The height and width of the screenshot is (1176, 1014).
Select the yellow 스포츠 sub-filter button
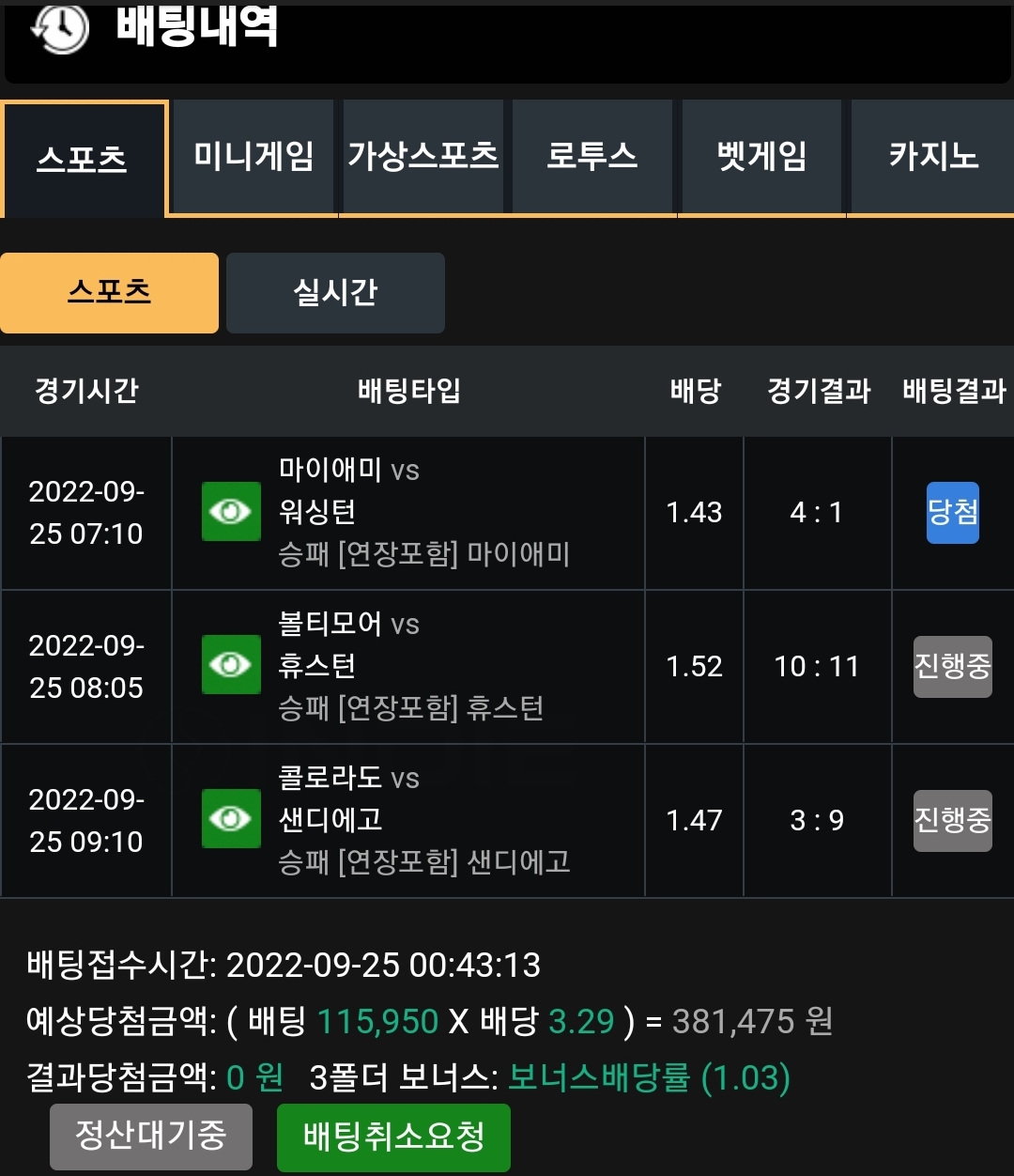pos(109,292)
